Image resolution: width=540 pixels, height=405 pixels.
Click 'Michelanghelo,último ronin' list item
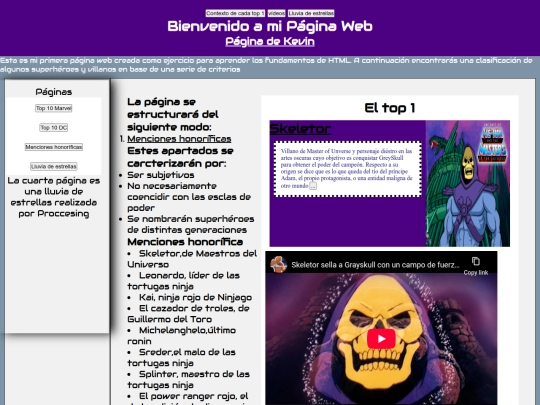pyautogui.click(x=181, y=336)
